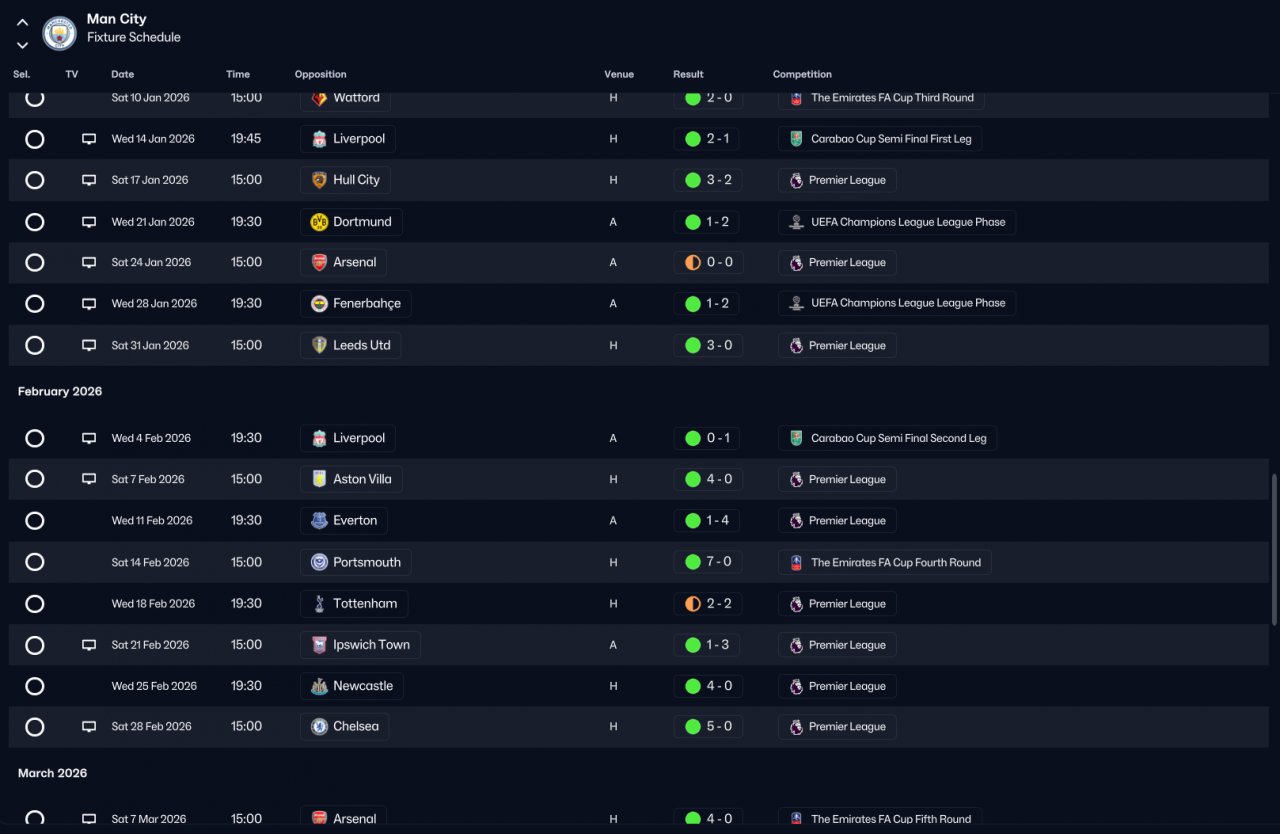Toggle selection circle for Leeds Utd match
Viewport: 1280px width, 834px height.
coord(35,345)
